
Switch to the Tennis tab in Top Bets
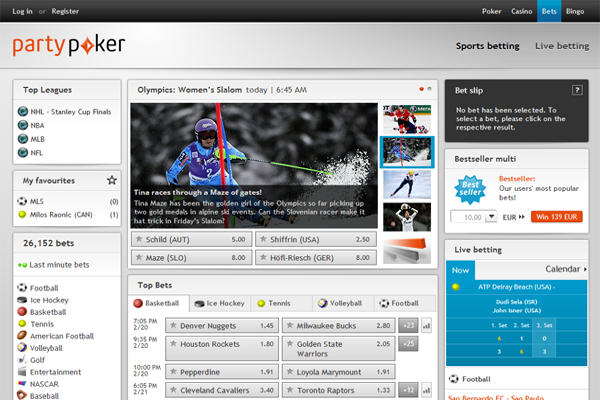[x=282, y=303]
